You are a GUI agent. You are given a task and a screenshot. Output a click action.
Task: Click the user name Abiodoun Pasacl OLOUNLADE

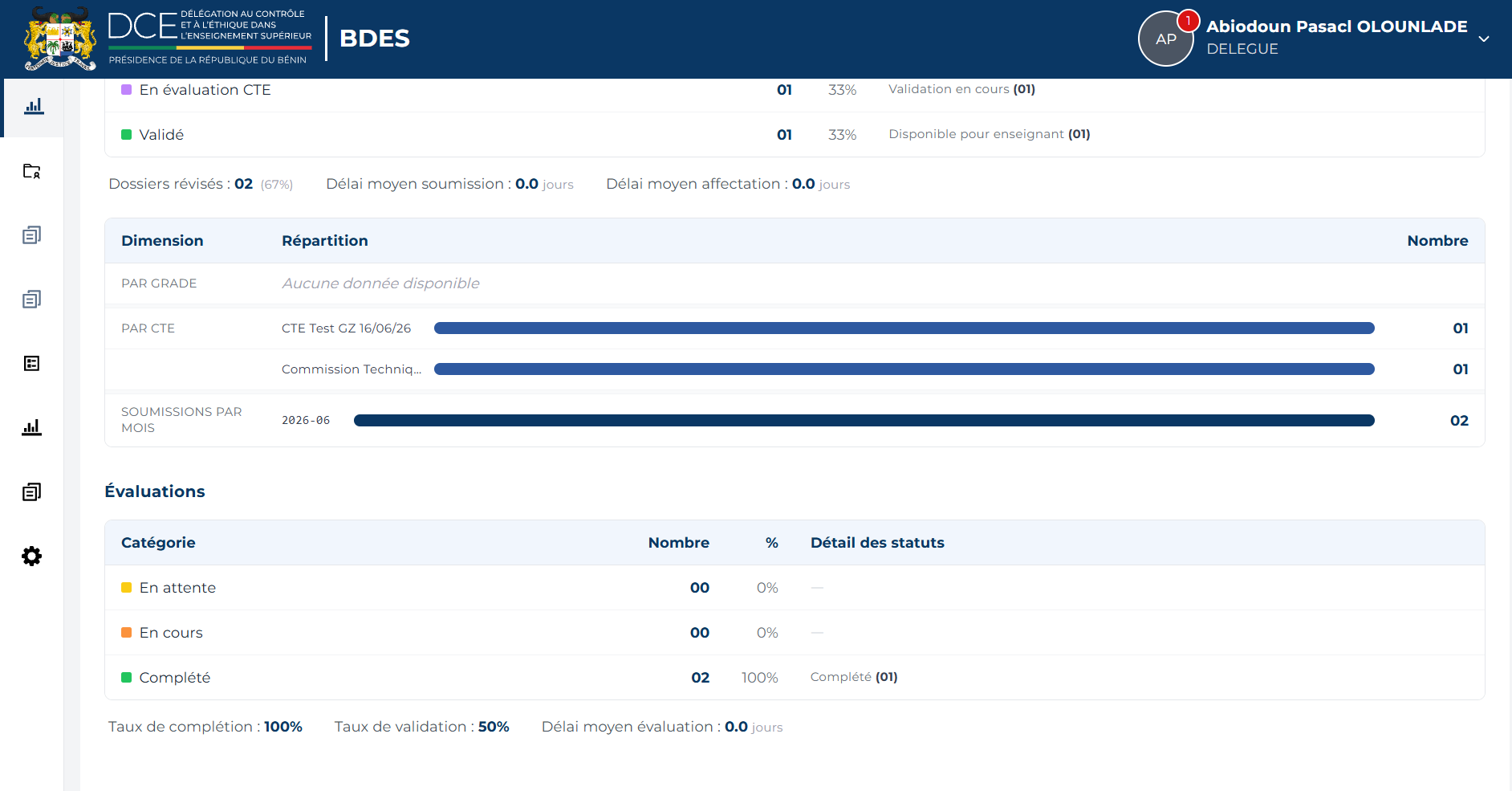1337,27
